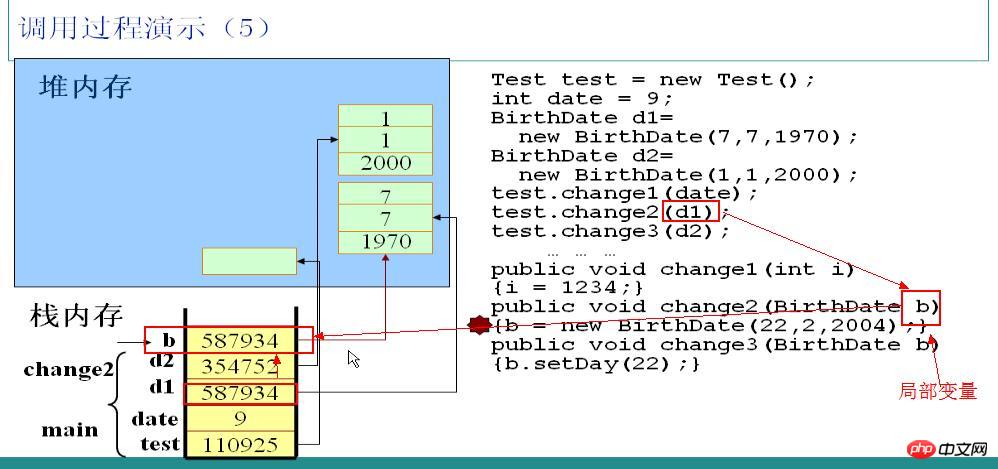This screenshot has width=998, height=469.
Task: Click 'public void change1(int i)' declaration
Action: tap(672, 269)
